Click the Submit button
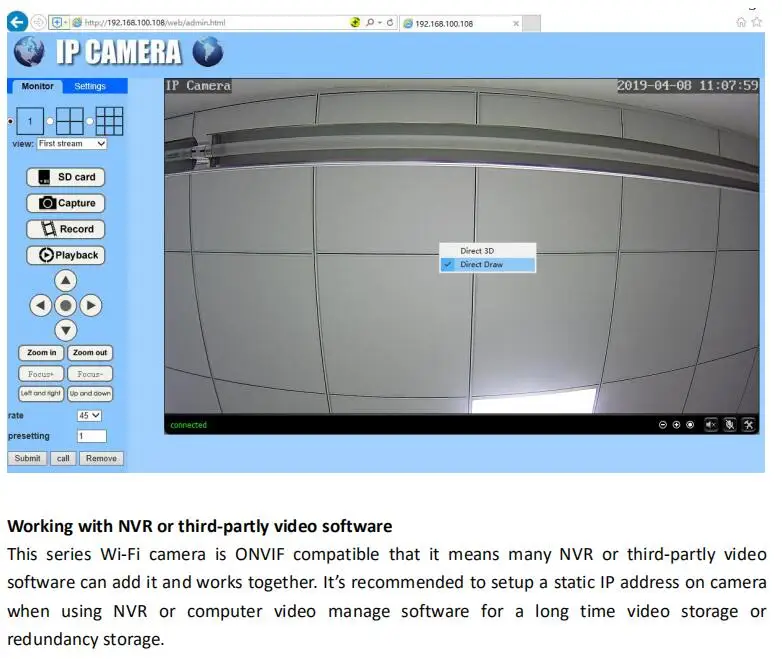The height and width of the screenshot is (659, 782). click(27, 458)
